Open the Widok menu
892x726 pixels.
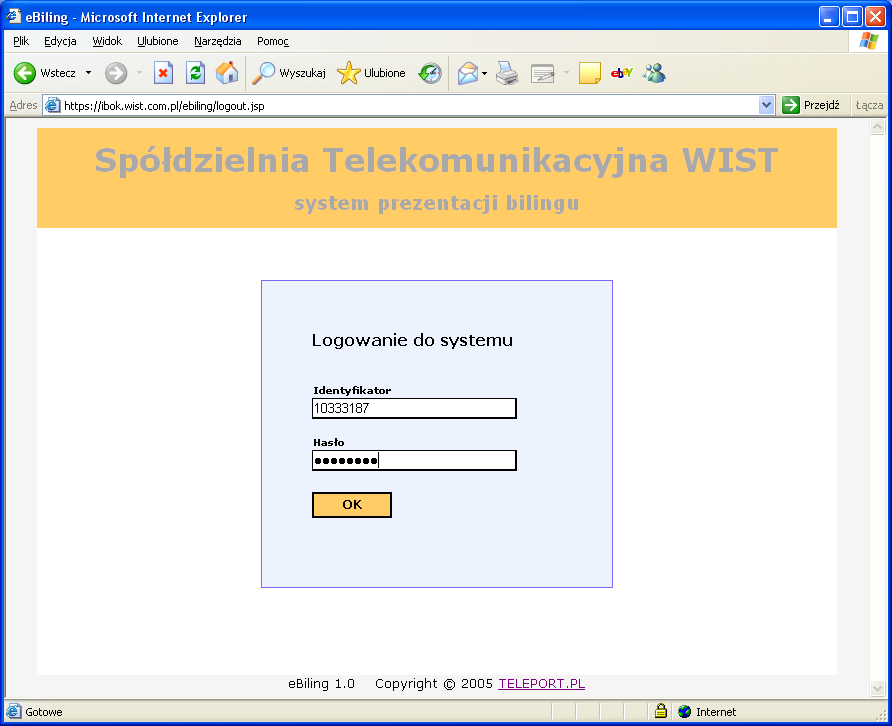[x=107, y=41]
